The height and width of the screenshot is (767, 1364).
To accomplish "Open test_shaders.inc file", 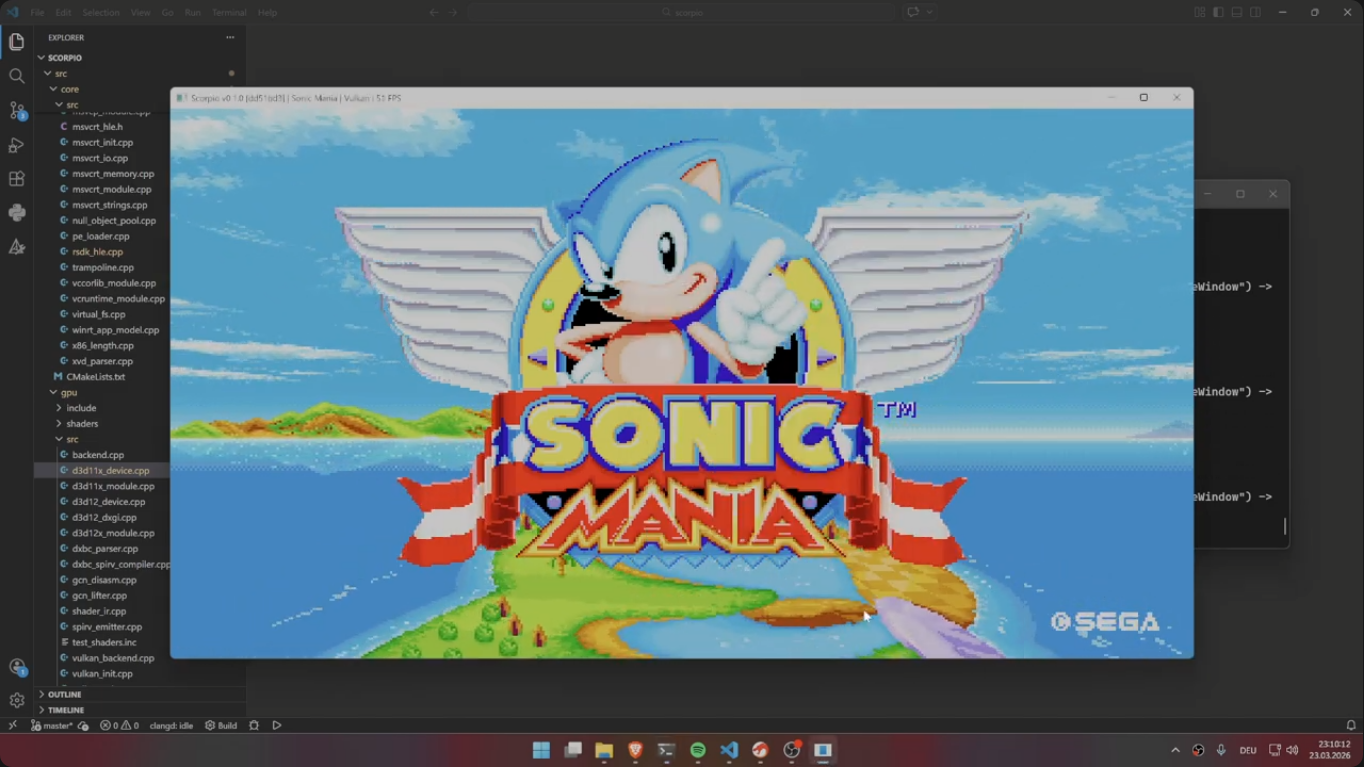I will (x=104, y=642).
